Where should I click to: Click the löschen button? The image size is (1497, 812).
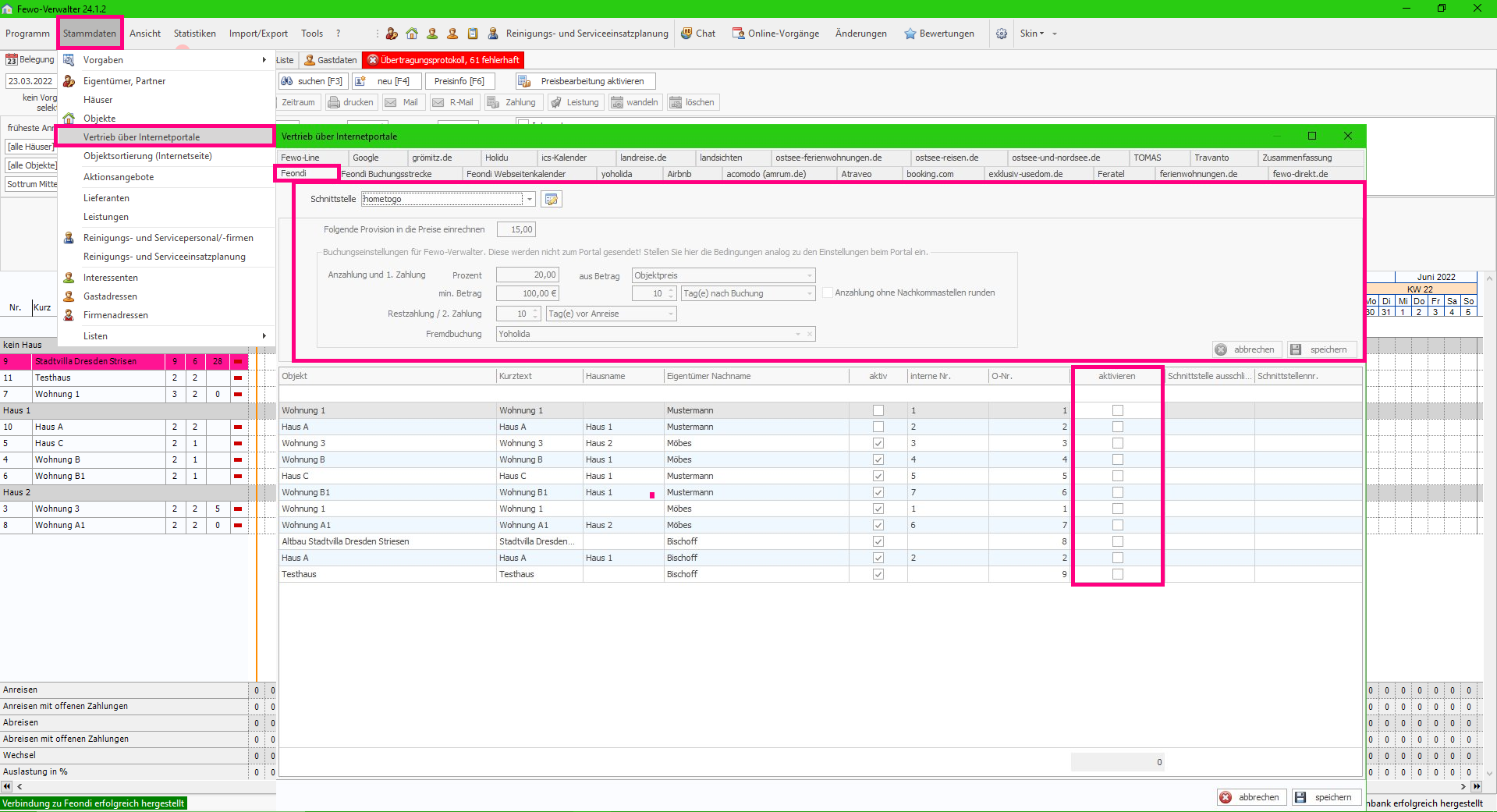693,102
